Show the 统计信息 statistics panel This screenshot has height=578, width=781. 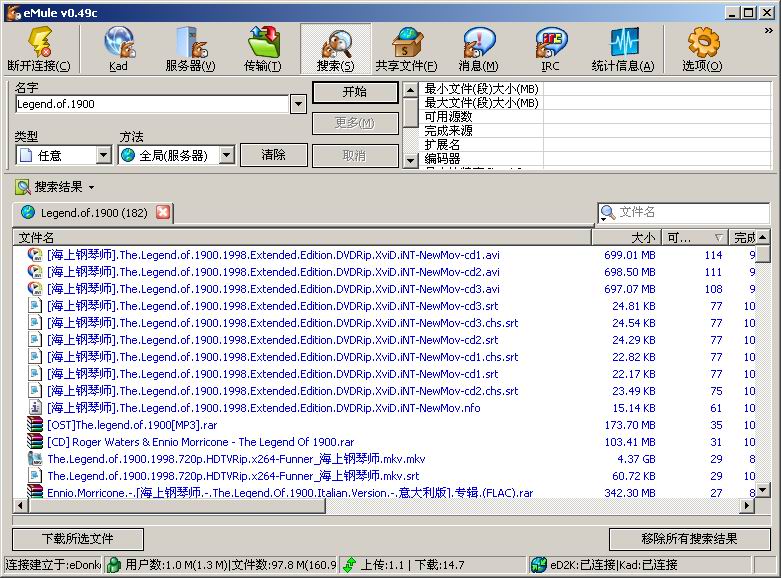(x=622, y=49)
